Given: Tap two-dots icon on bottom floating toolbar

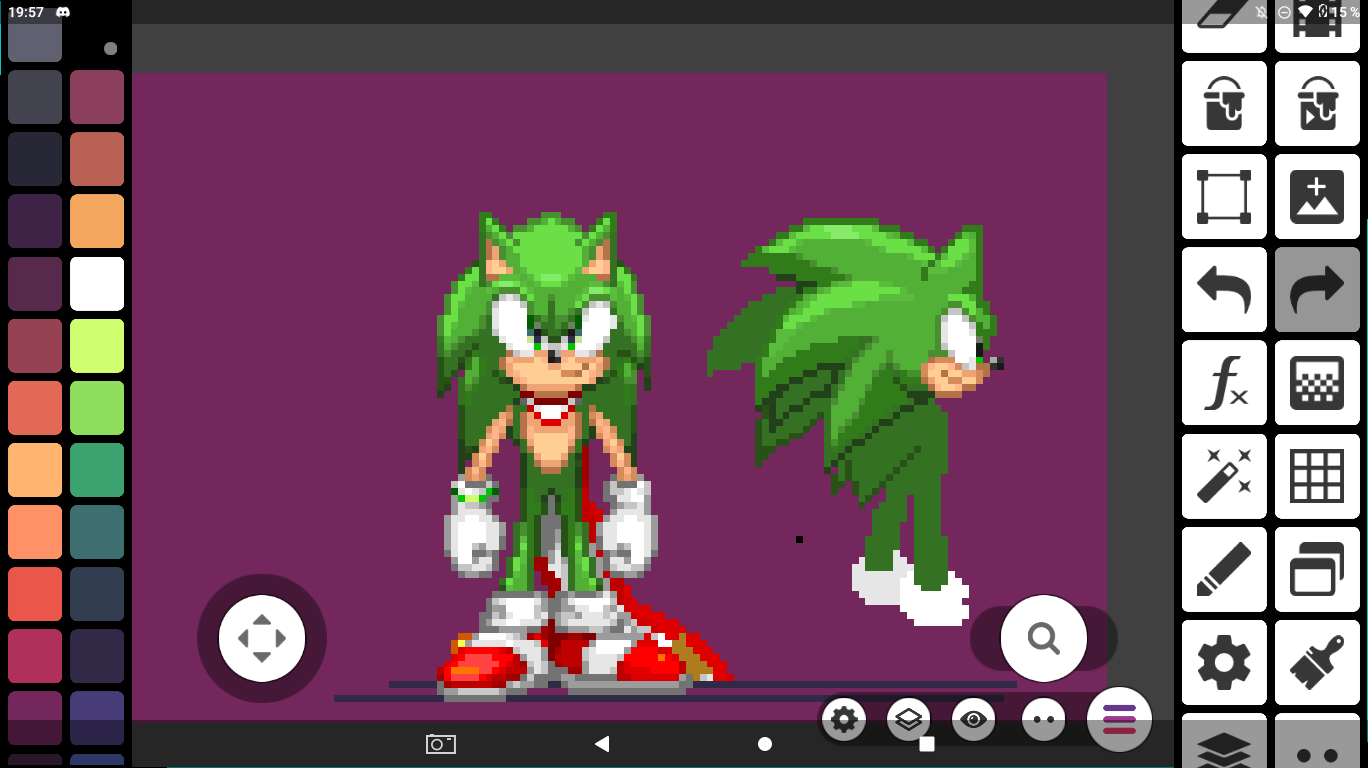Looking at the screenshot, I should 1043,719.
